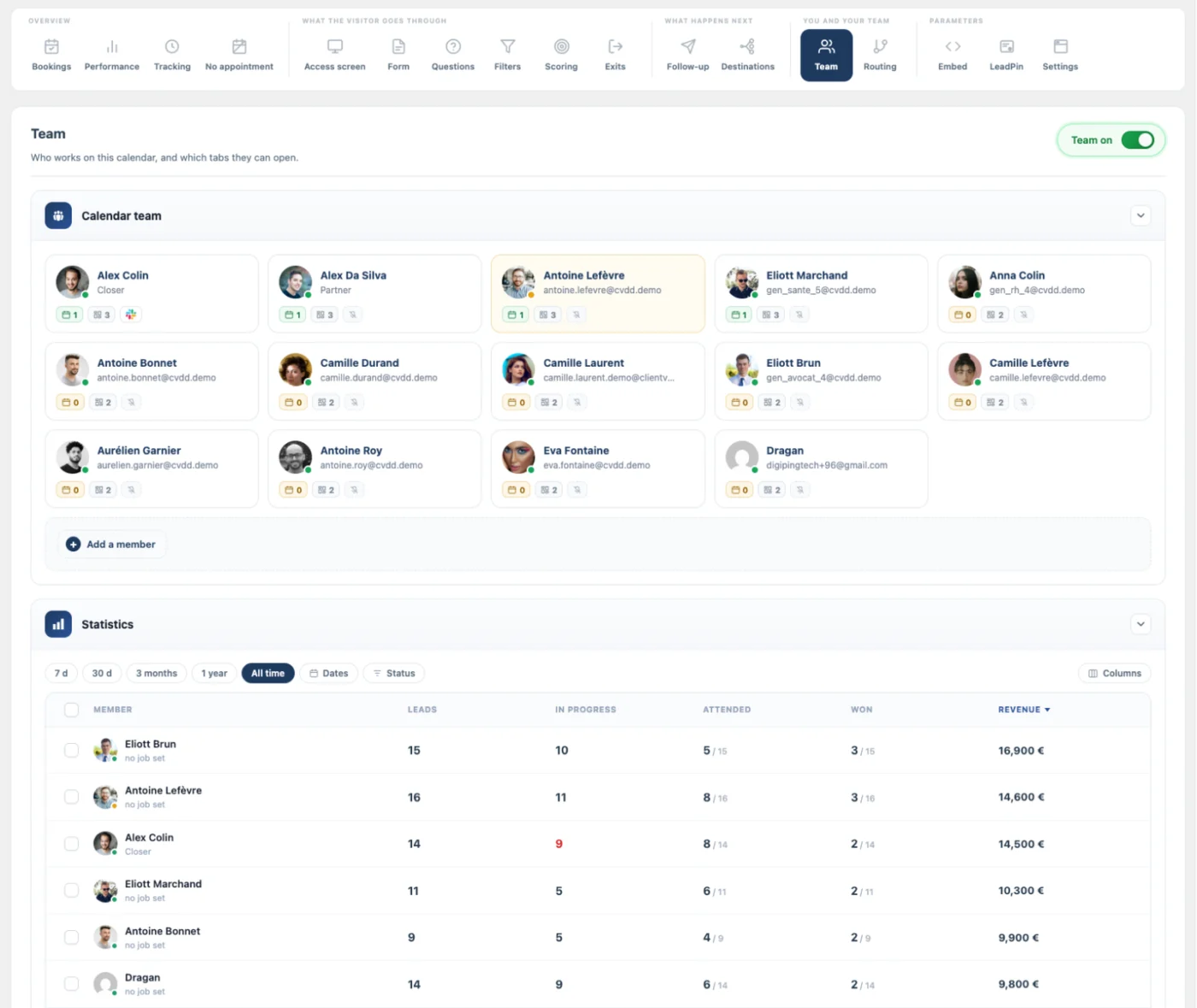Open Dragan's member card
The height and width of the screenshot is (1008, 1197).
click(x=821, y=469)
